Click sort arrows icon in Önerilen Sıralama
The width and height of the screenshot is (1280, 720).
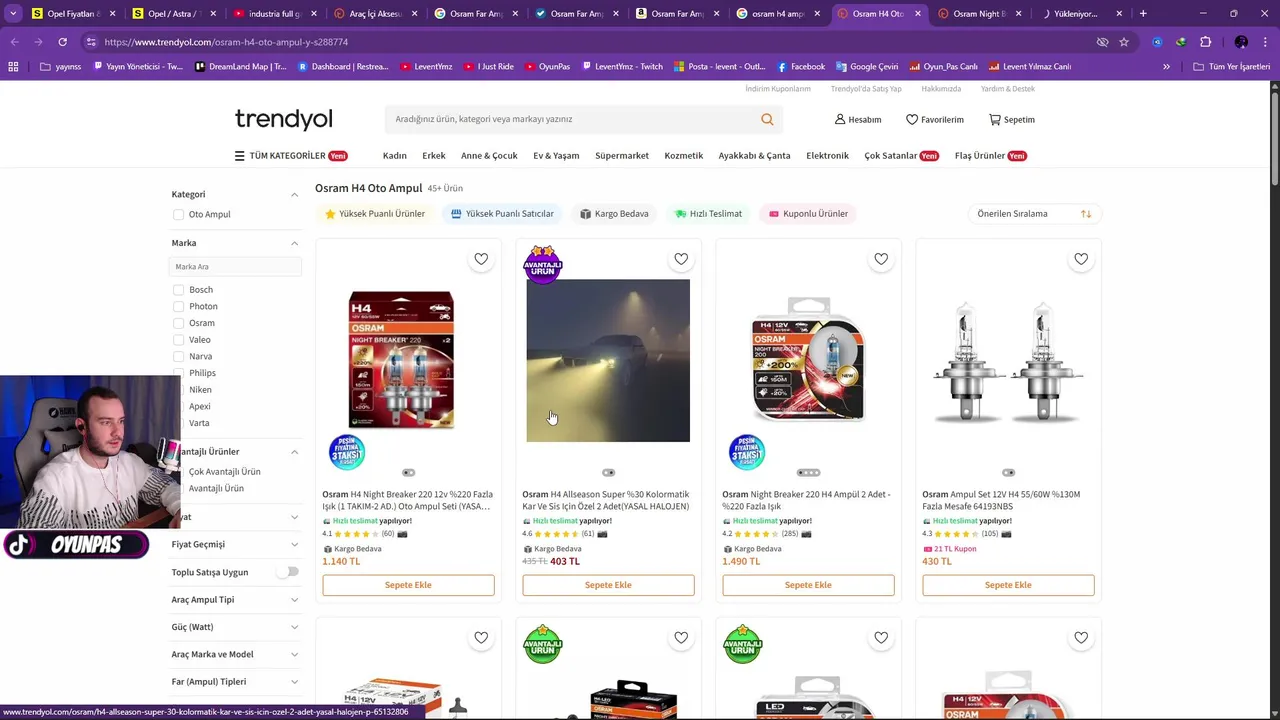(1086, 214)
